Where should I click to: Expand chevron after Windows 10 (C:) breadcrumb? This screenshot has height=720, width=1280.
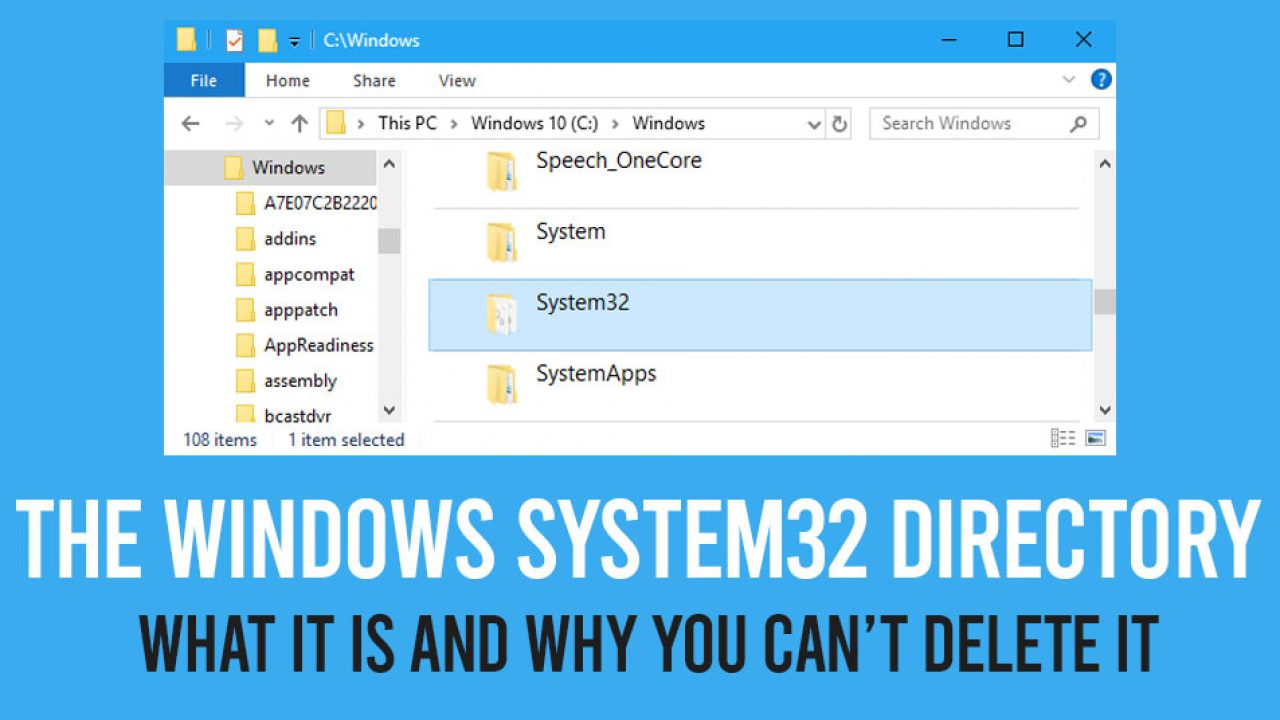tap(616, 124)
